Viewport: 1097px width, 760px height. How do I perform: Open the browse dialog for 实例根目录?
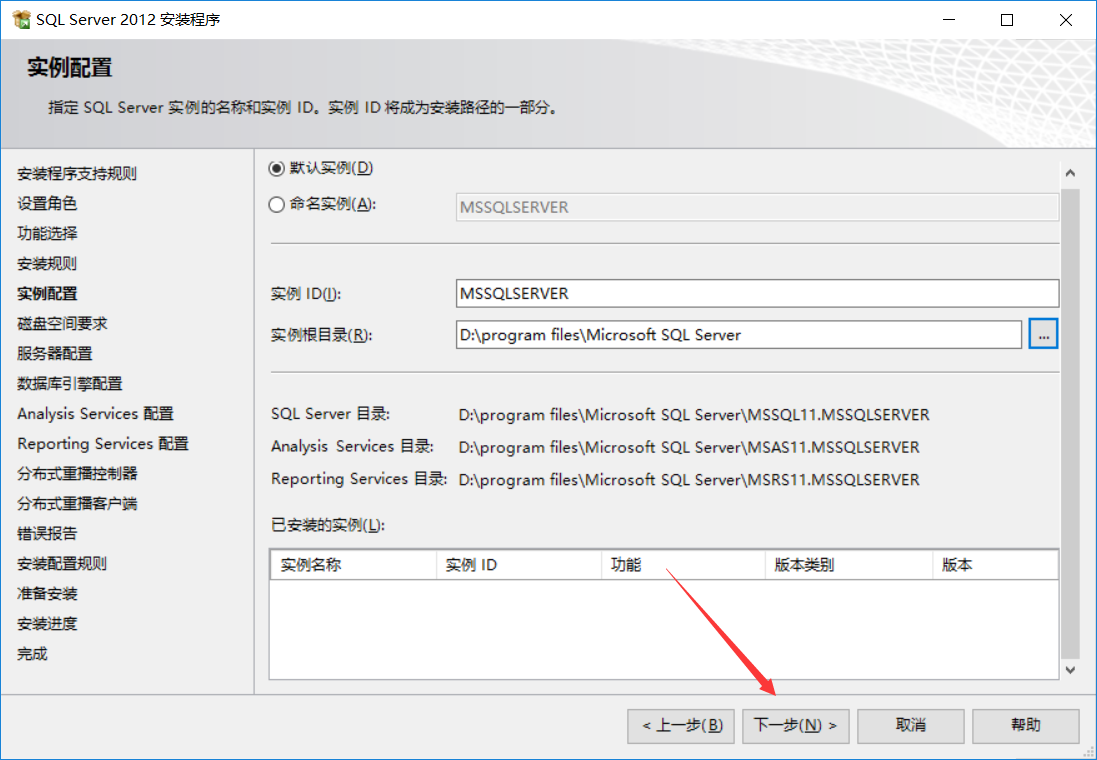click(x=1043, y=333)
